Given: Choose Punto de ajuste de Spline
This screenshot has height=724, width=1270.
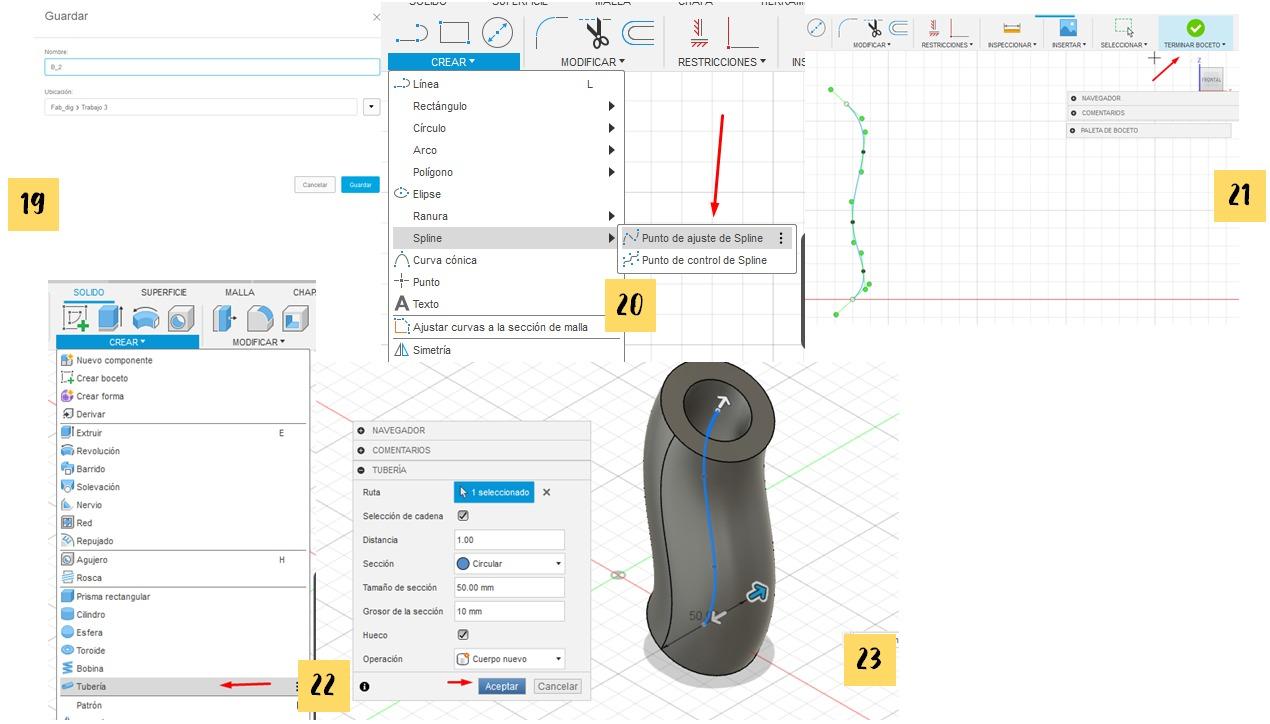Looking at the screenshot, I should click(702, 238).
